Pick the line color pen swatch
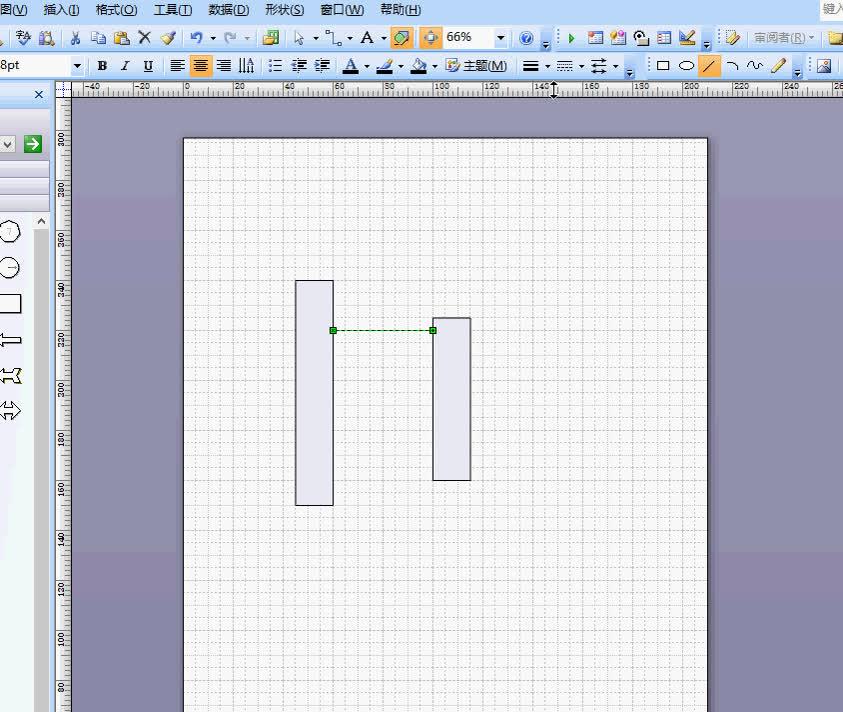Viewport: 843px width, 712px height. point(384,66)
